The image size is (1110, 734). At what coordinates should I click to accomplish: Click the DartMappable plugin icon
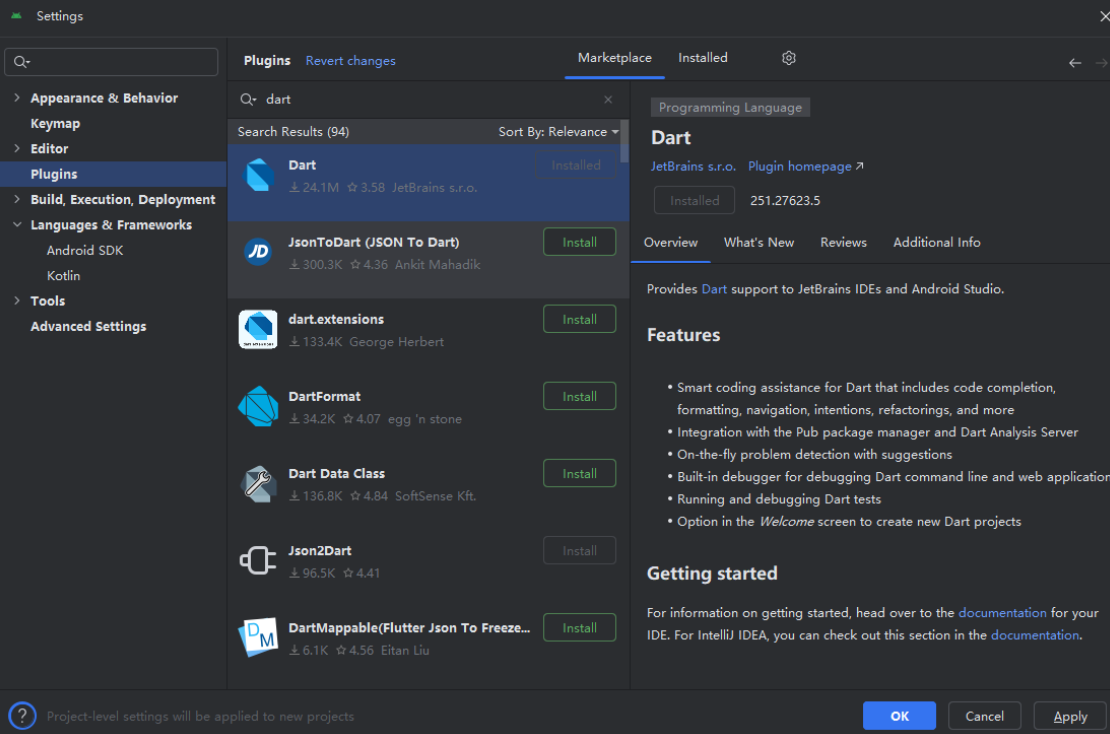point(258,637)
